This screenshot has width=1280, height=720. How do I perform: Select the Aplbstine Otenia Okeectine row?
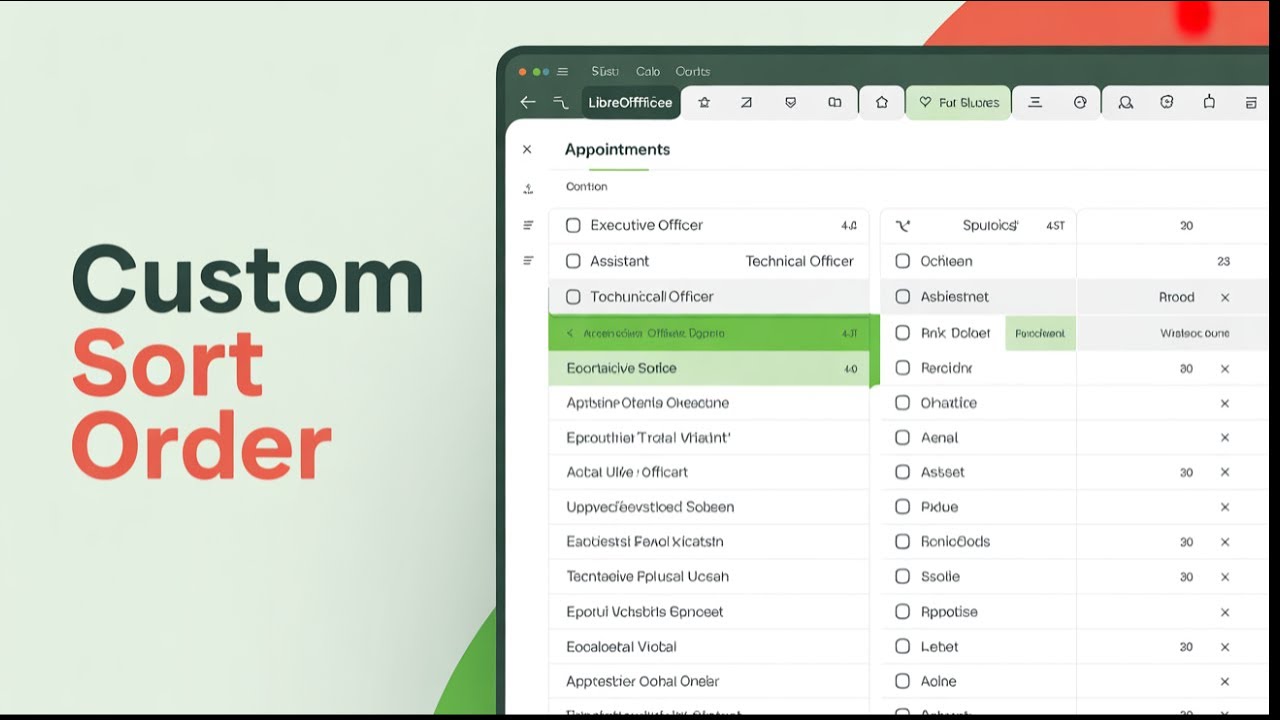[709, 403]
